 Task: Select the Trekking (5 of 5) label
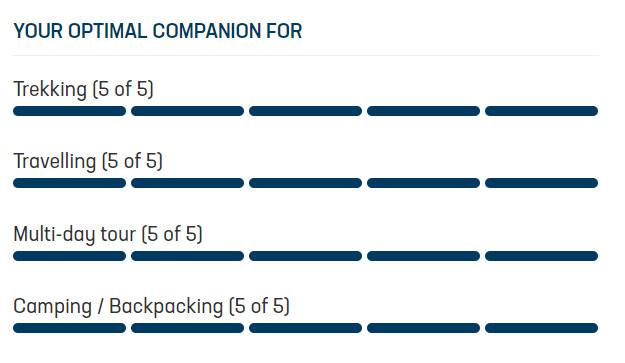click(83, 89)
